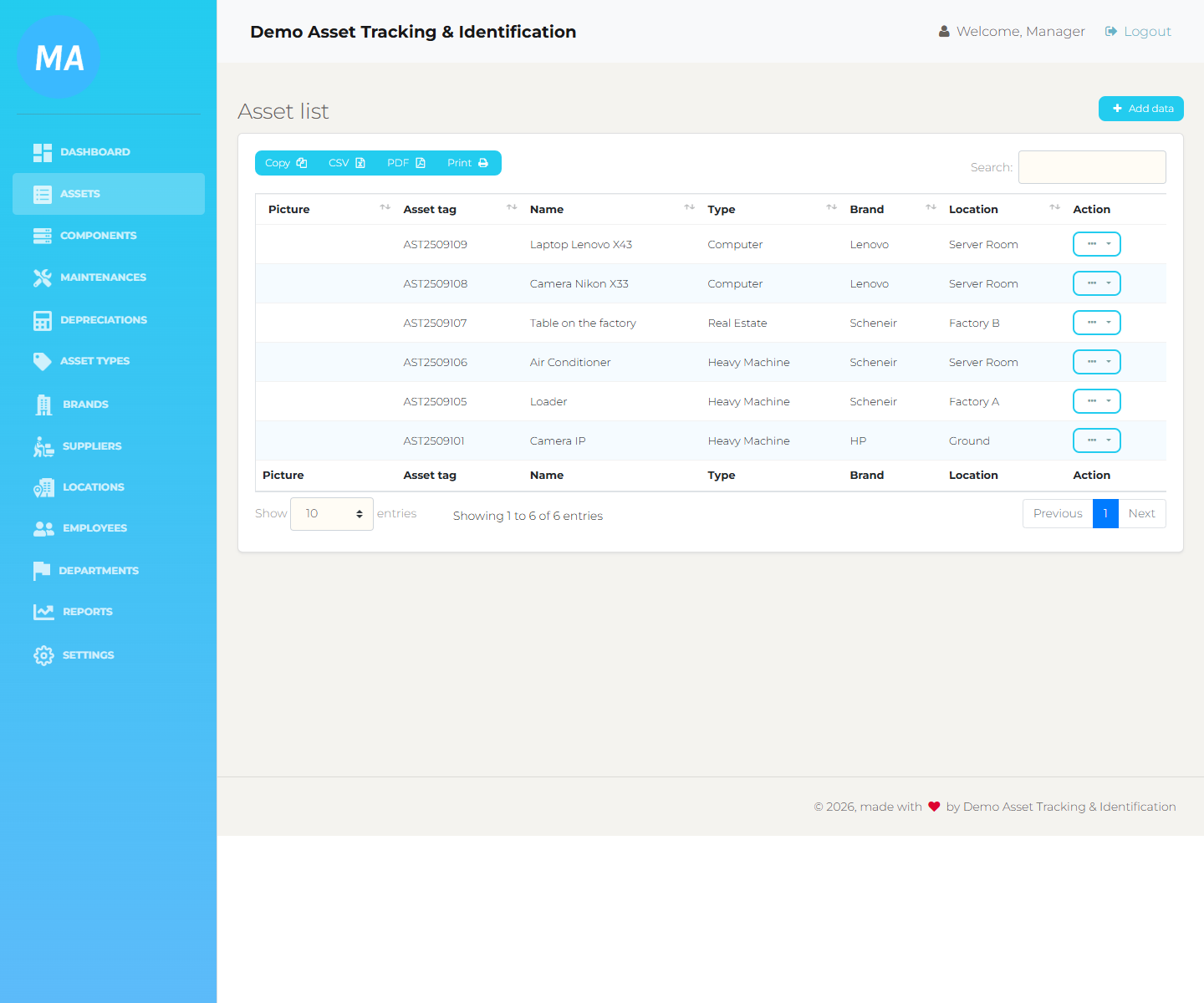
Task: Open action dropdown for Air Conditioner
Action: [1097, 362]
